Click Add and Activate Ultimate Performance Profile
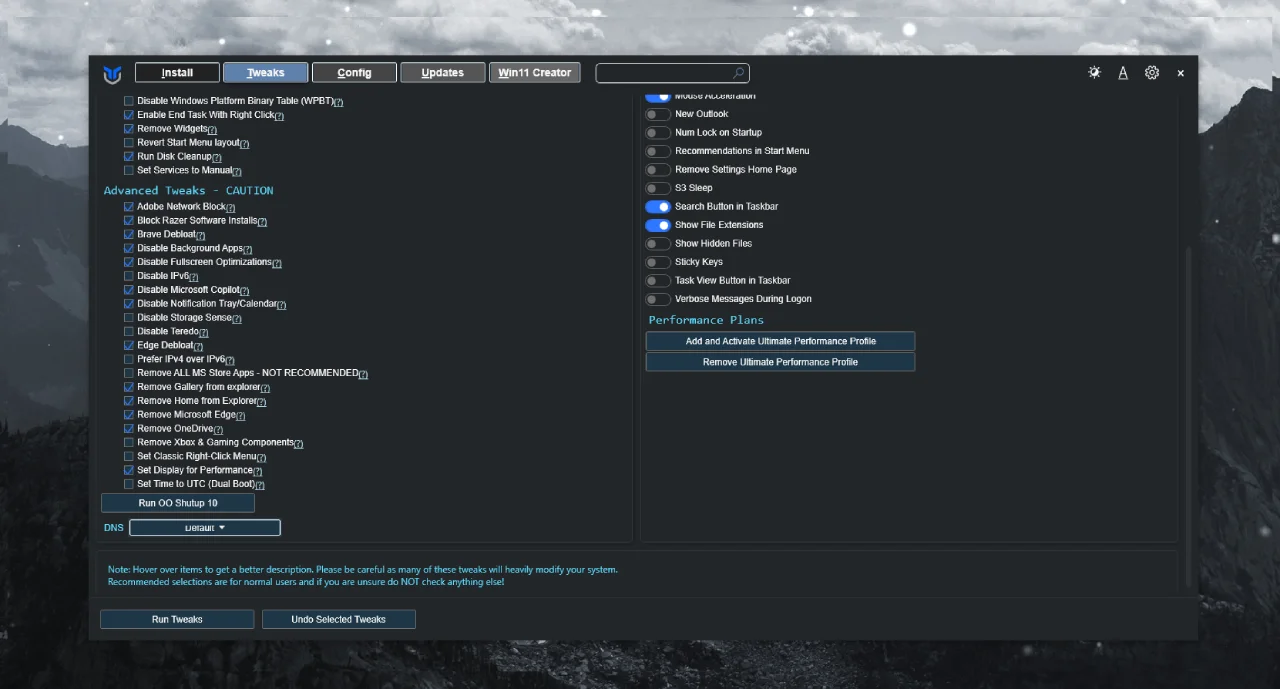 780,342
